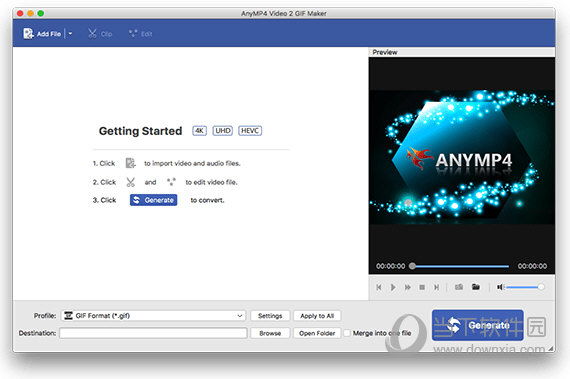Image resolution: width=570 pixels, height=379 pixels.
Task: Click the Add File toolbar button
Action: pos(42,34)
